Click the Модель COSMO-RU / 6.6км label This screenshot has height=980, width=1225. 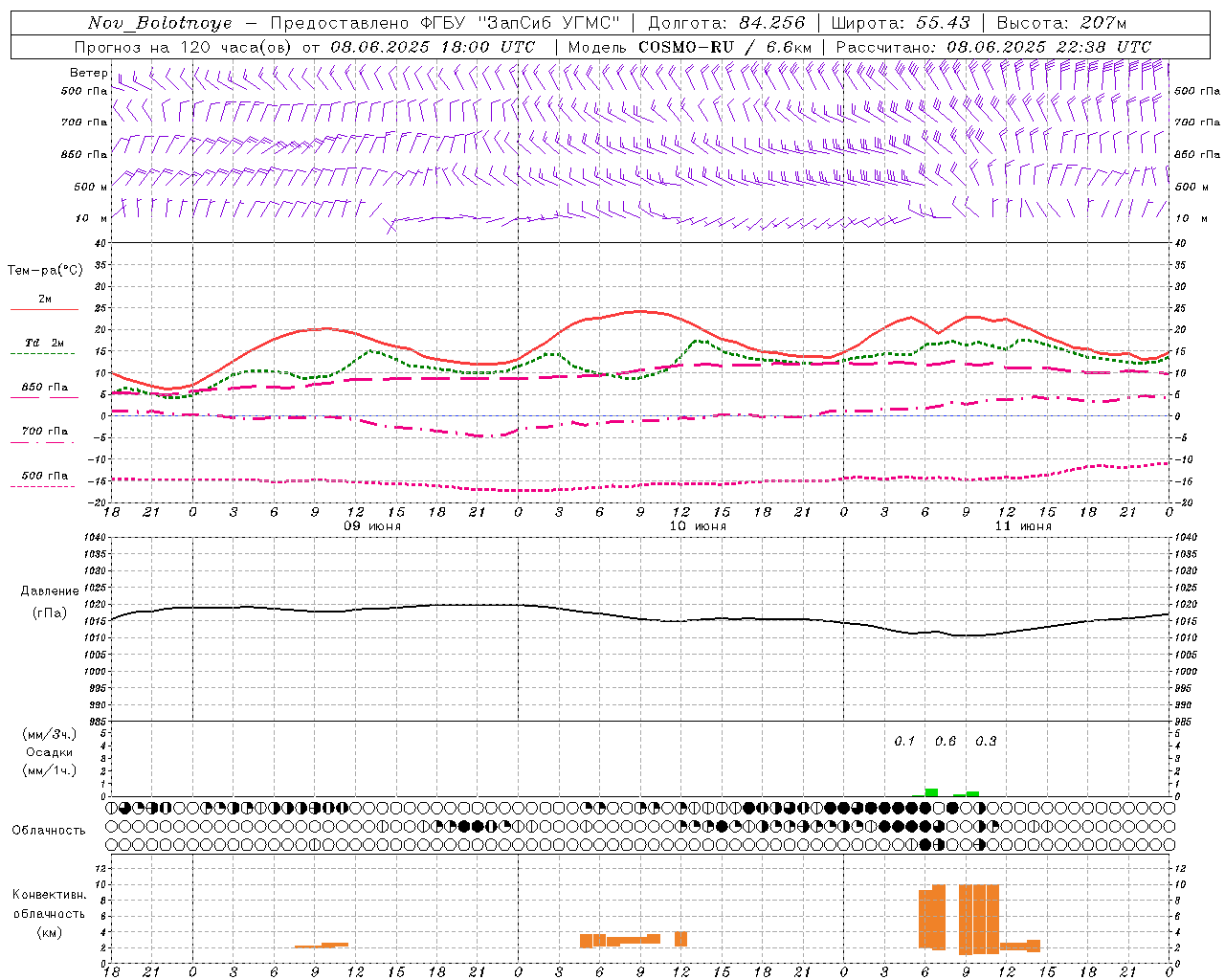(x=690, y=47)
